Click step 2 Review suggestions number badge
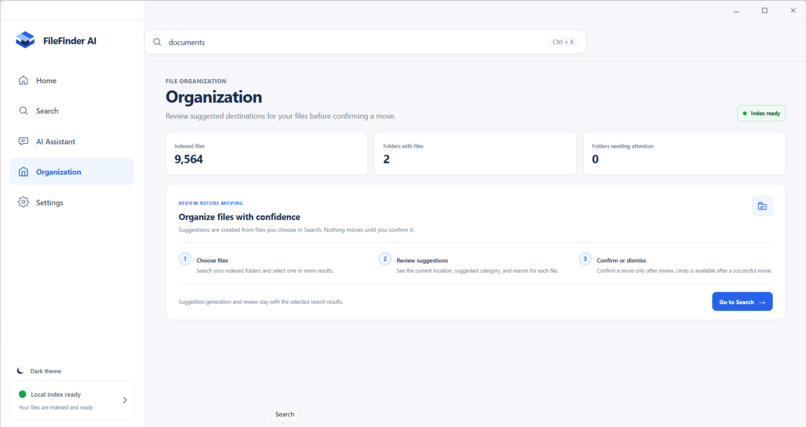Viewport: 806px width, 427px height. [385, 259]
